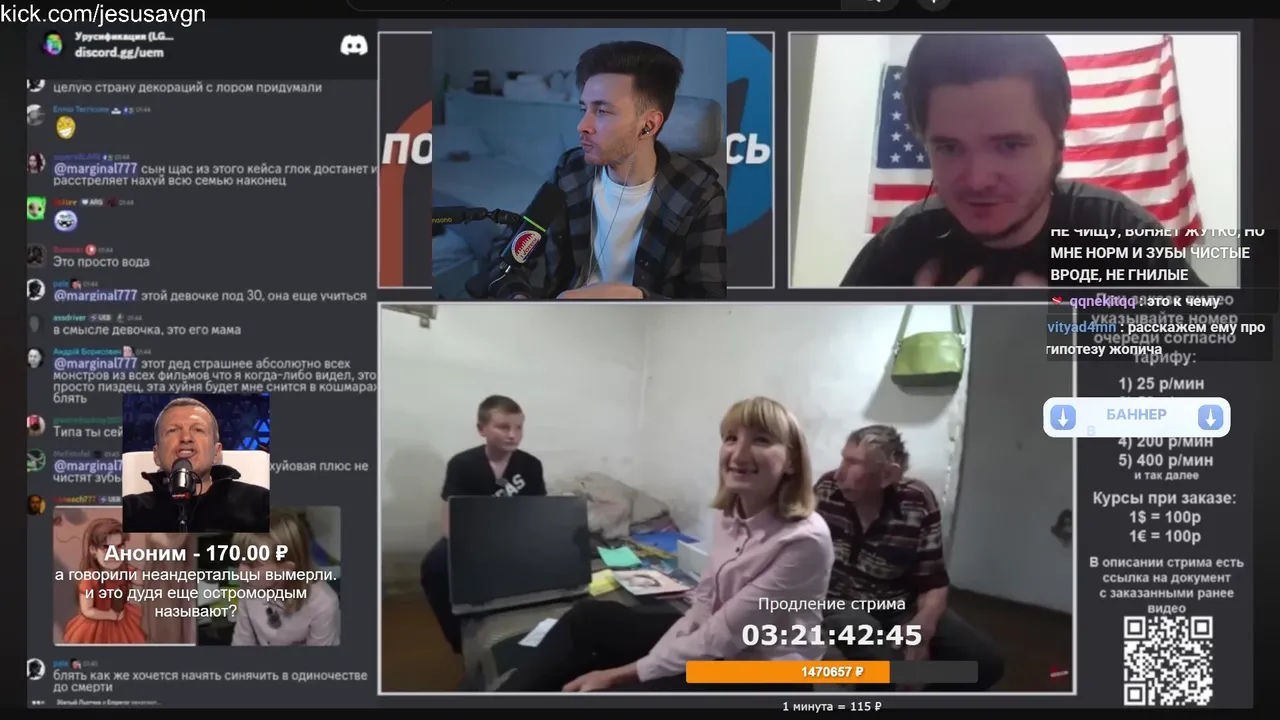The image size is (1280, 720).
Task: Click the overlay picture of man with microphone
Action: [x=196, y=462]
